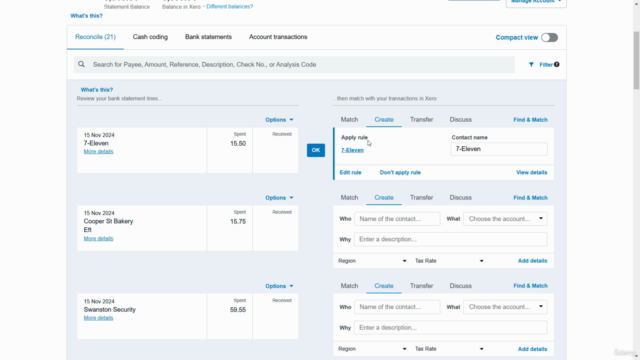Click Add details for Cooper St Bakery
The image size is (640, 360).
pos(532,261)
